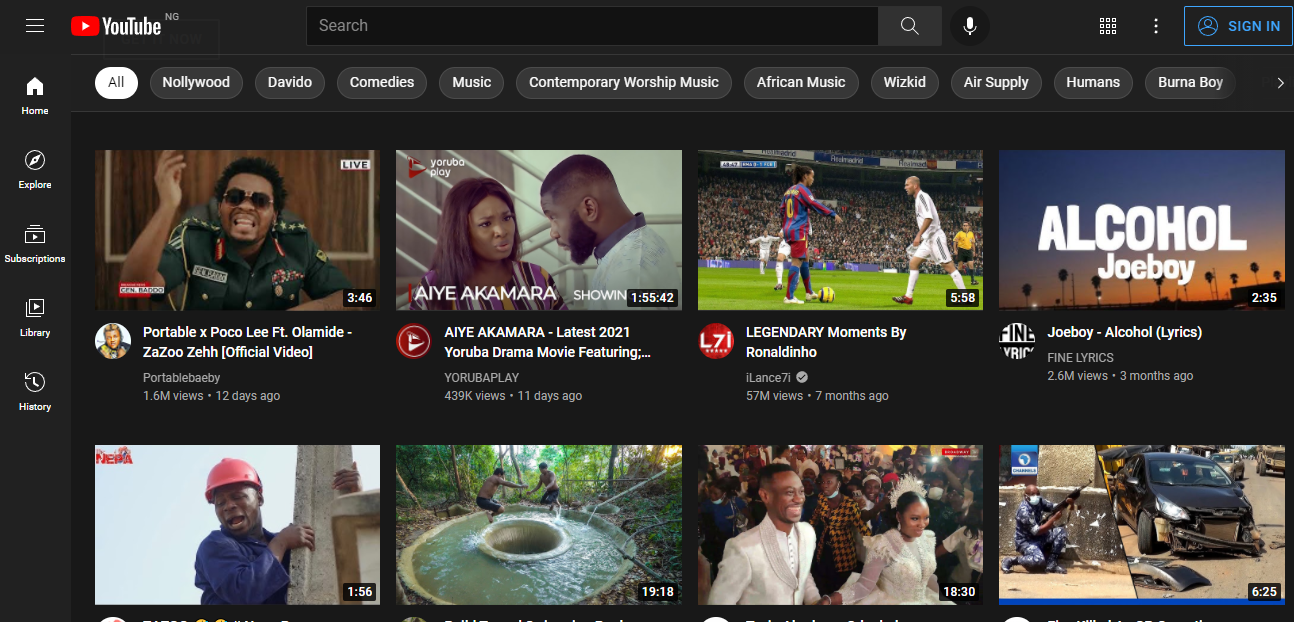Open Explore in the sidebar
Viewport: 1294px width, 622px height.
[35, 169]
